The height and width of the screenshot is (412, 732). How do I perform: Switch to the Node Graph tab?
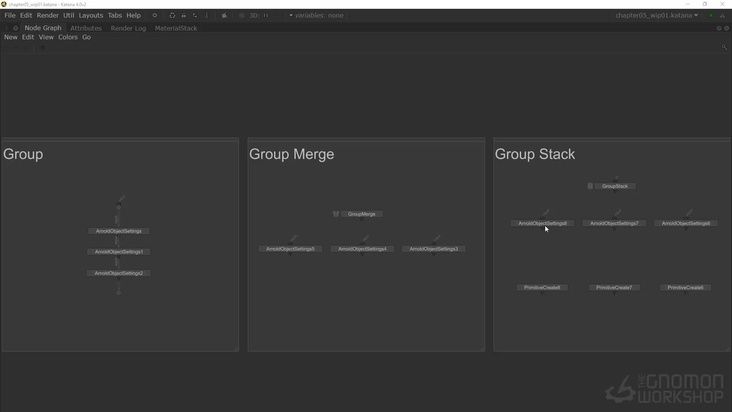point(43,28)
